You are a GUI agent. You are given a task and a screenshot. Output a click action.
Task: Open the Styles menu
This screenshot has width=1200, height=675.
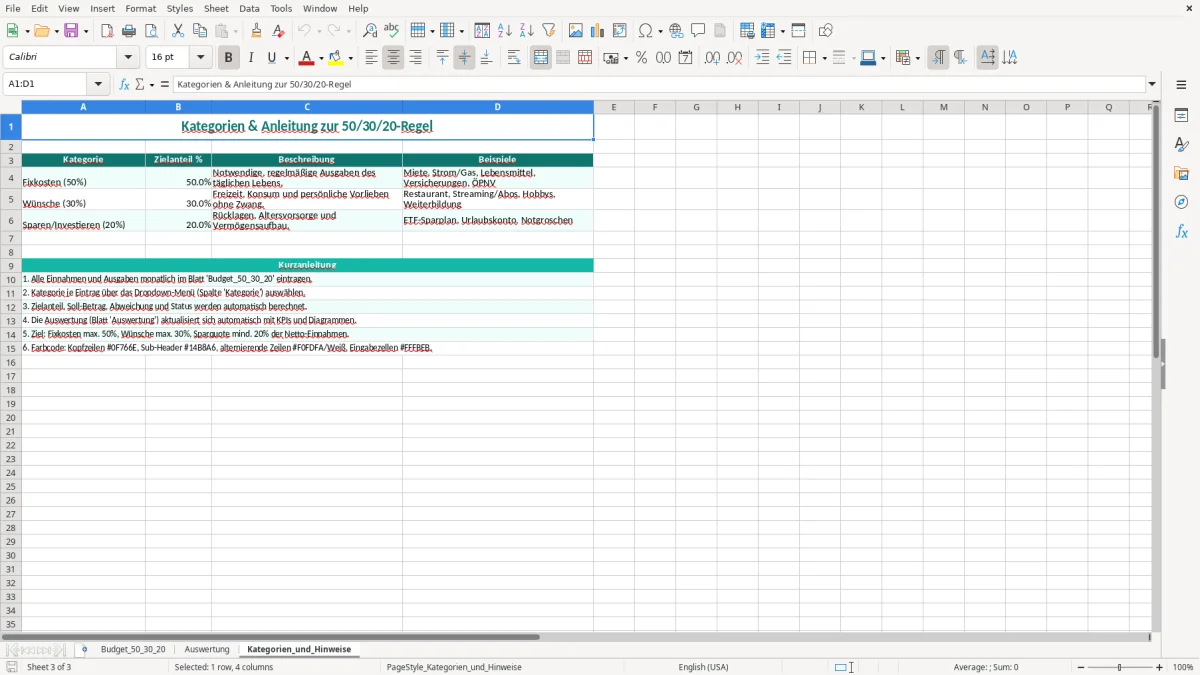[180, 8]
